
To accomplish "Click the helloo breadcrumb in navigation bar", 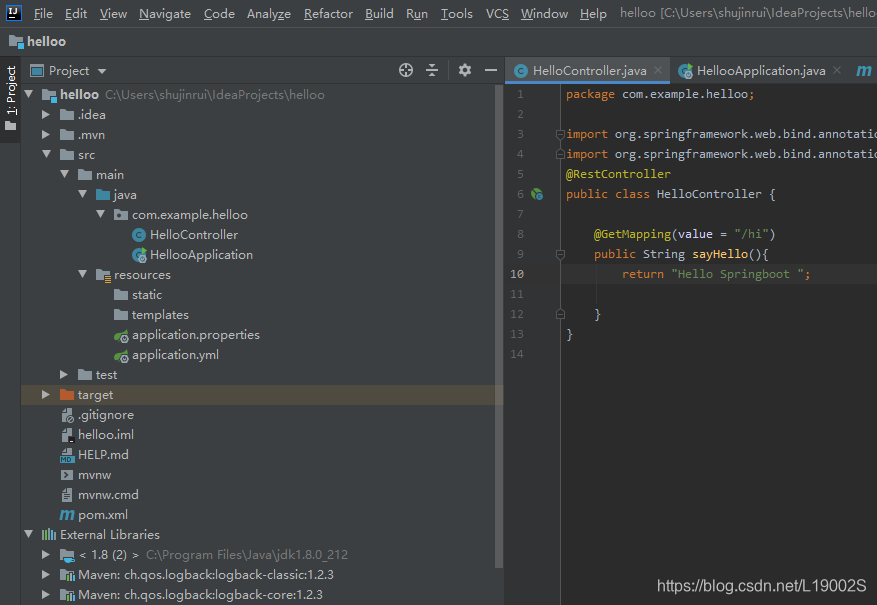I will 37,41.
